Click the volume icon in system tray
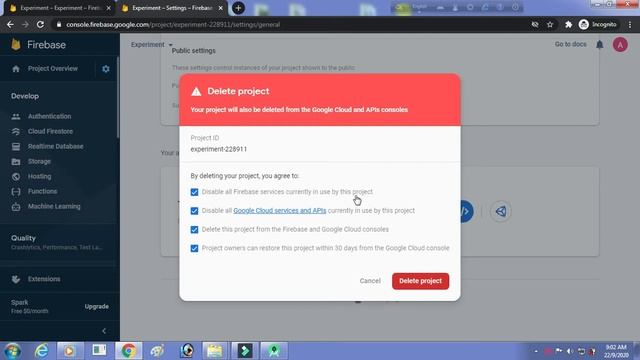 (570, 351)
